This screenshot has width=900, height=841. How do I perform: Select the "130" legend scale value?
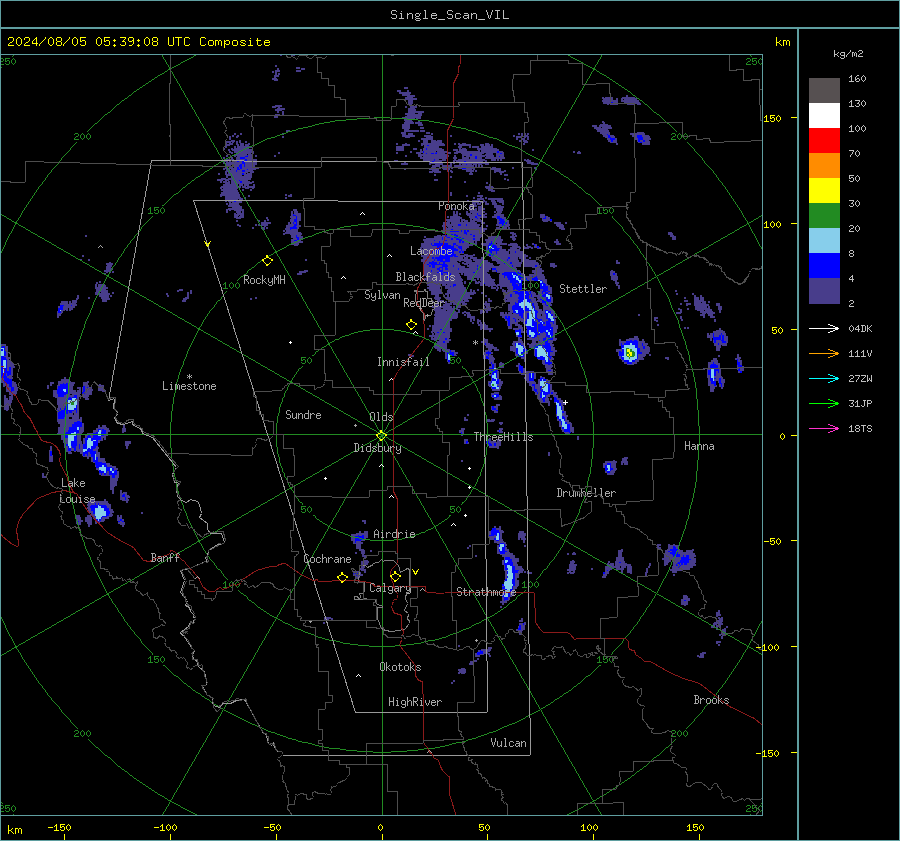(857, 104)
